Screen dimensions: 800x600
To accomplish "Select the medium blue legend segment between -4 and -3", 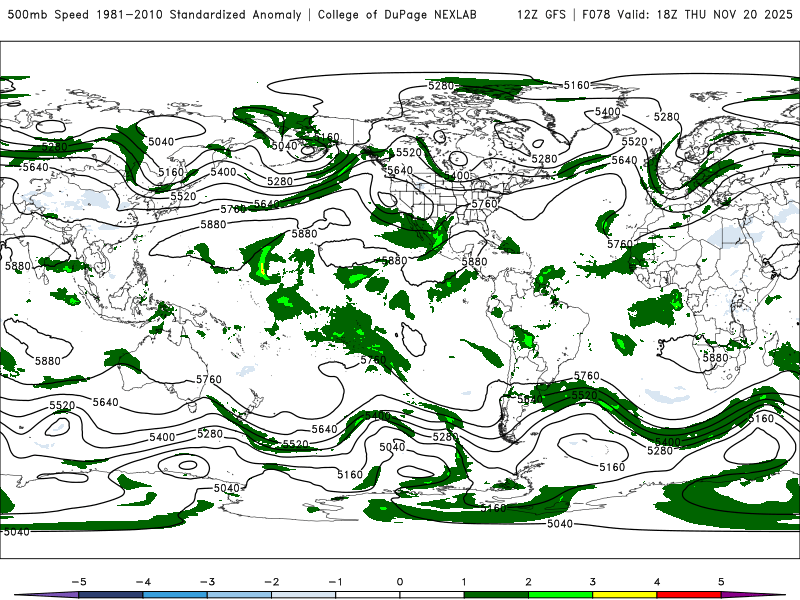I will tap(175, 595).
